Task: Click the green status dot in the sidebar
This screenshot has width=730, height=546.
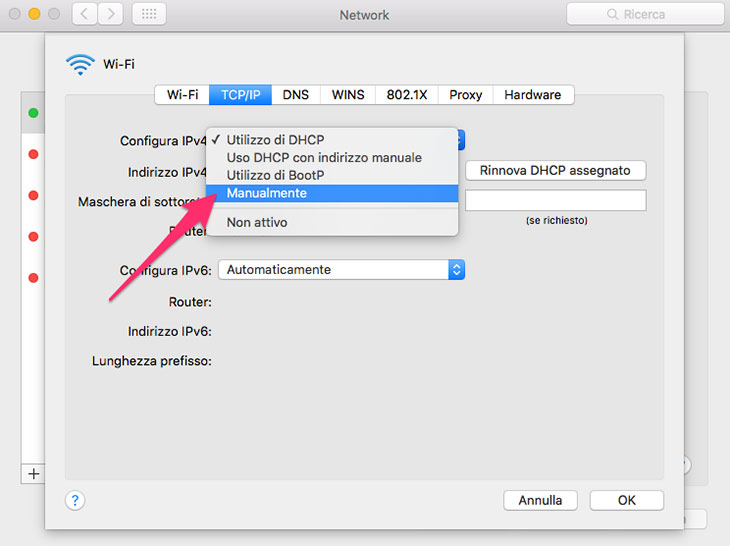Action: click(x=33, y=113)
